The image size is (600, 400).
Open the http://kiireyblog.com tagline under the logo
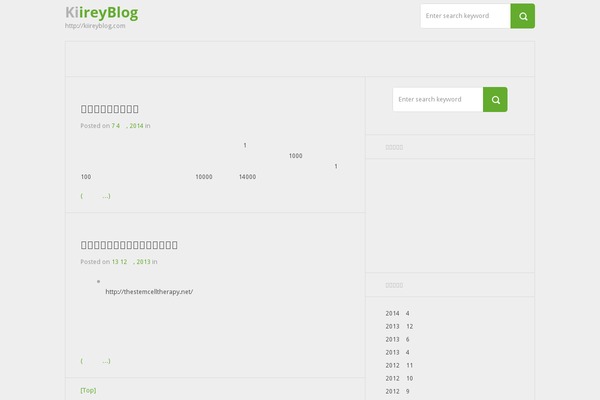click(x=95, y=26)
